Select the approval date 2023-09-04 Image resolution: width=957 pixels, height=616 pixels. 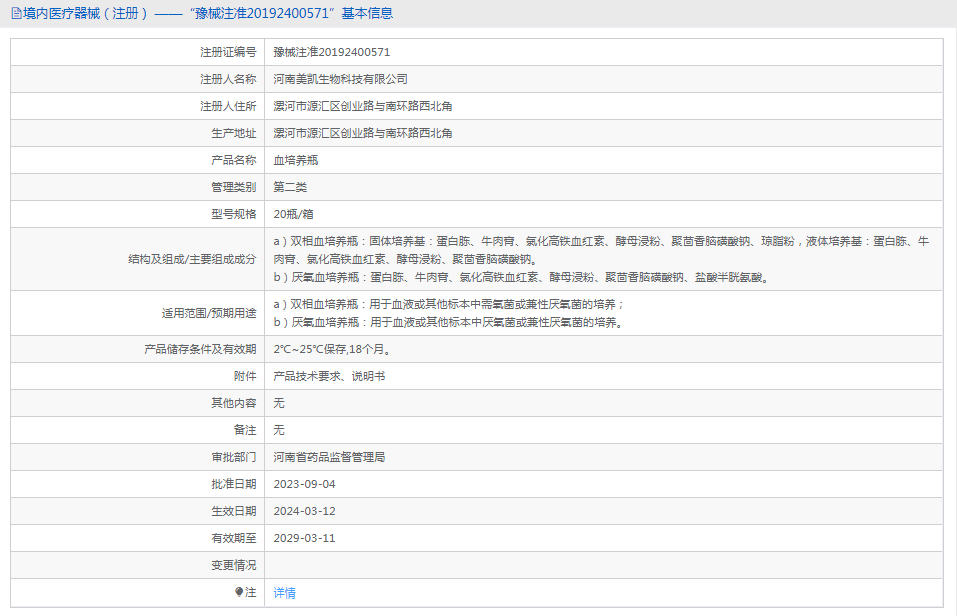304,484
